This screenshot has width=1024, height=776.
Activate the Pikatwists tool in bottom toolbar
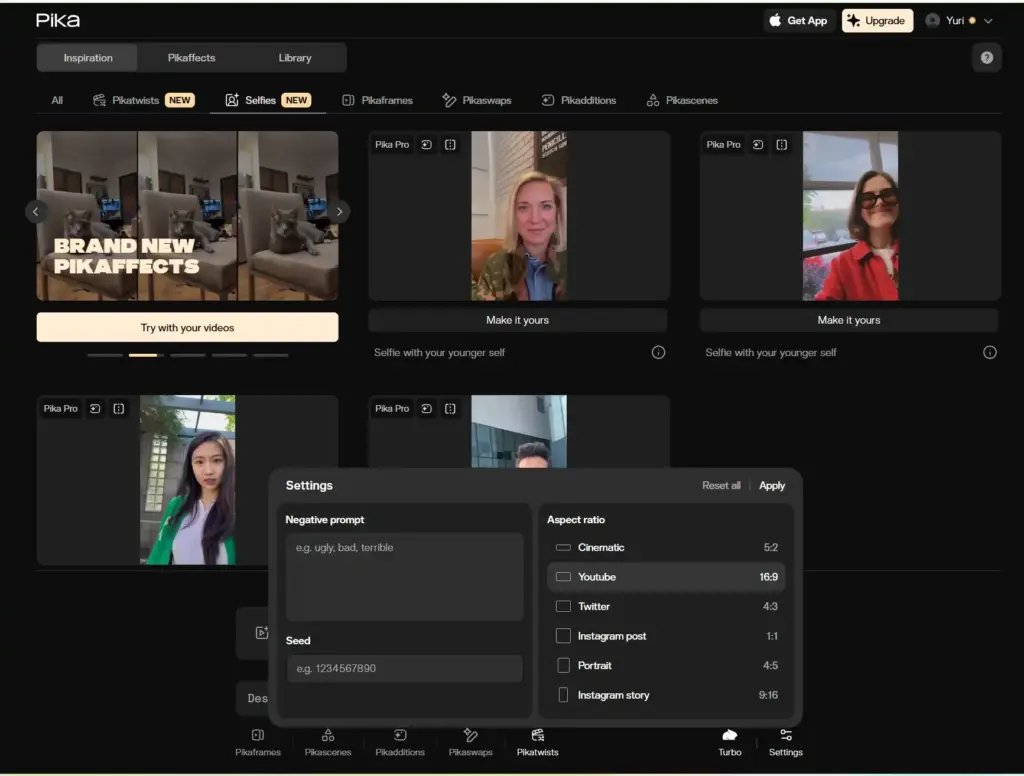(x=537, y=735)
